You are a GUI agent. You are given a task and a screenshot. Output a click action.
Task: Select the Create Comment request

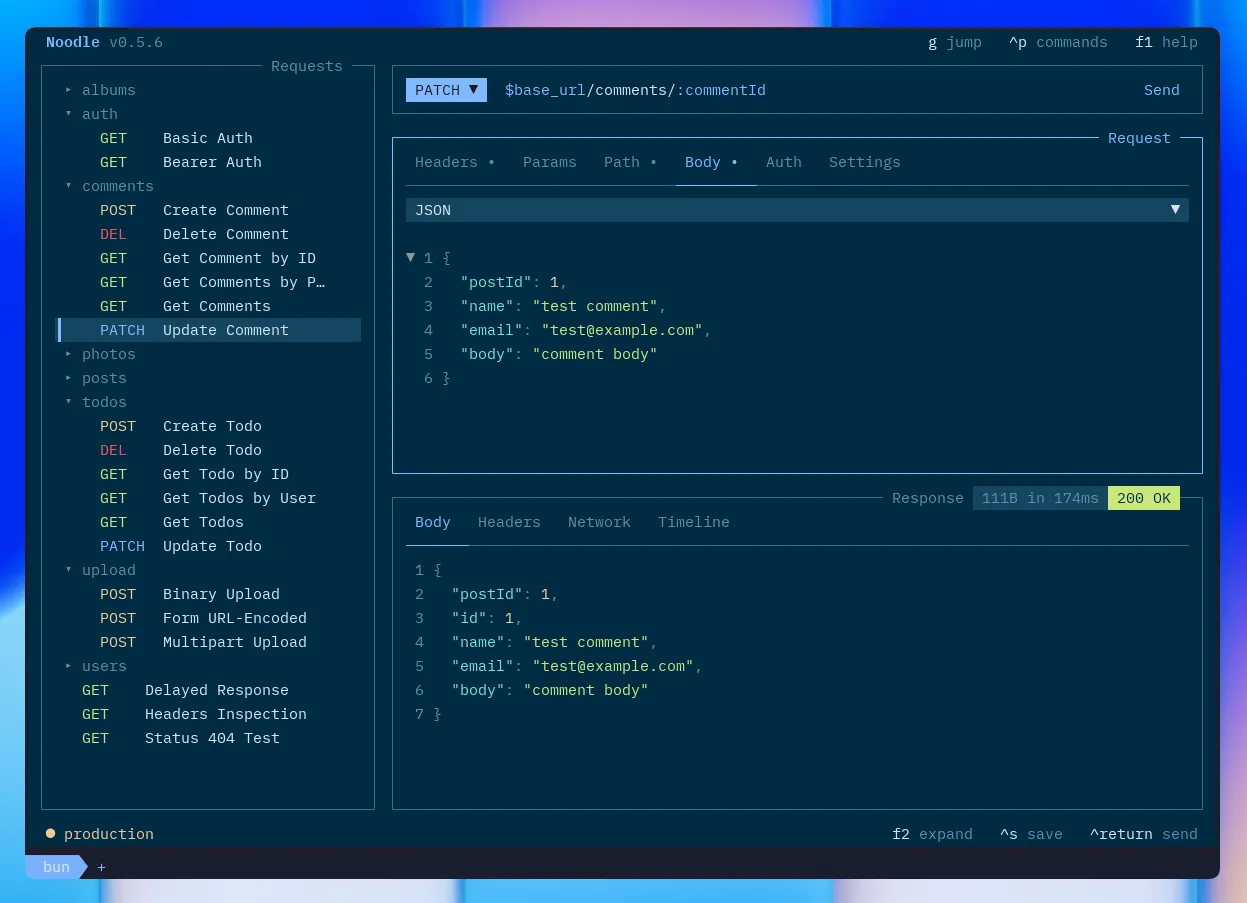[x=208, y=210]
